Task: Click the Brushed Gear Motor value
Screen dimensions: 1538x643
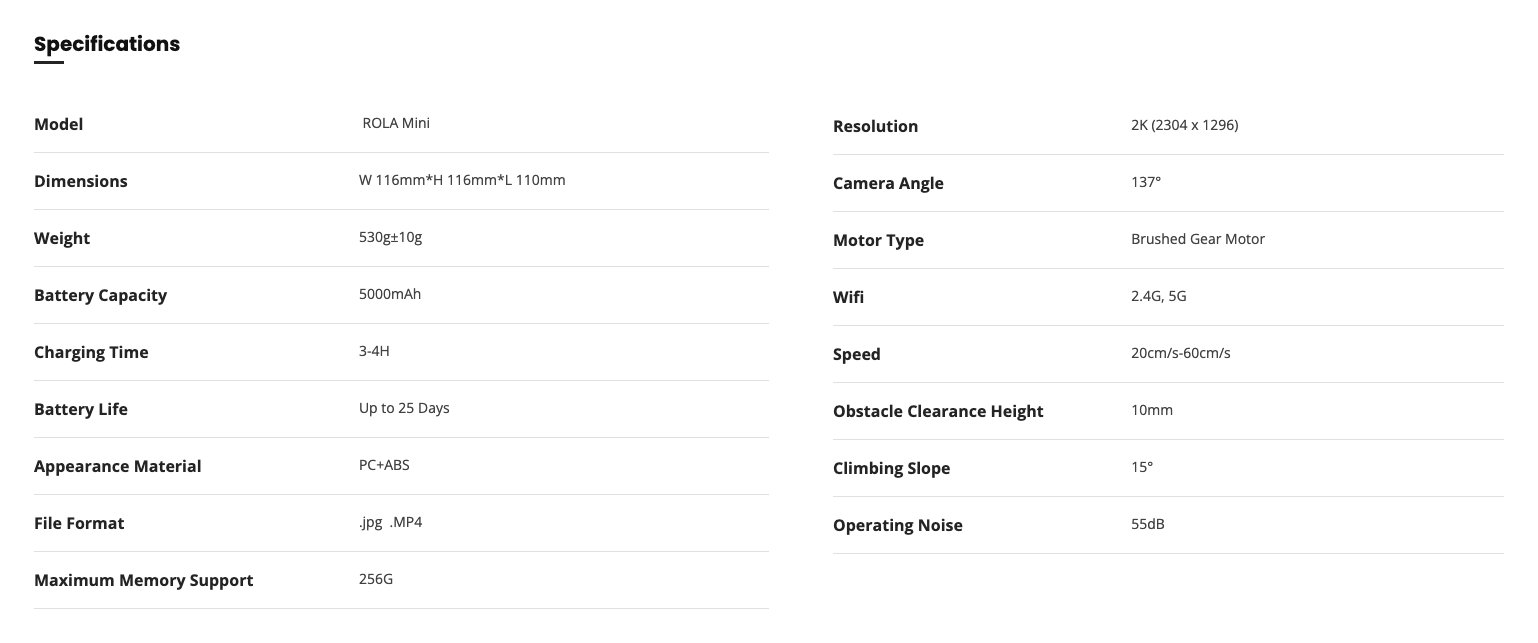Action: 1198,239
